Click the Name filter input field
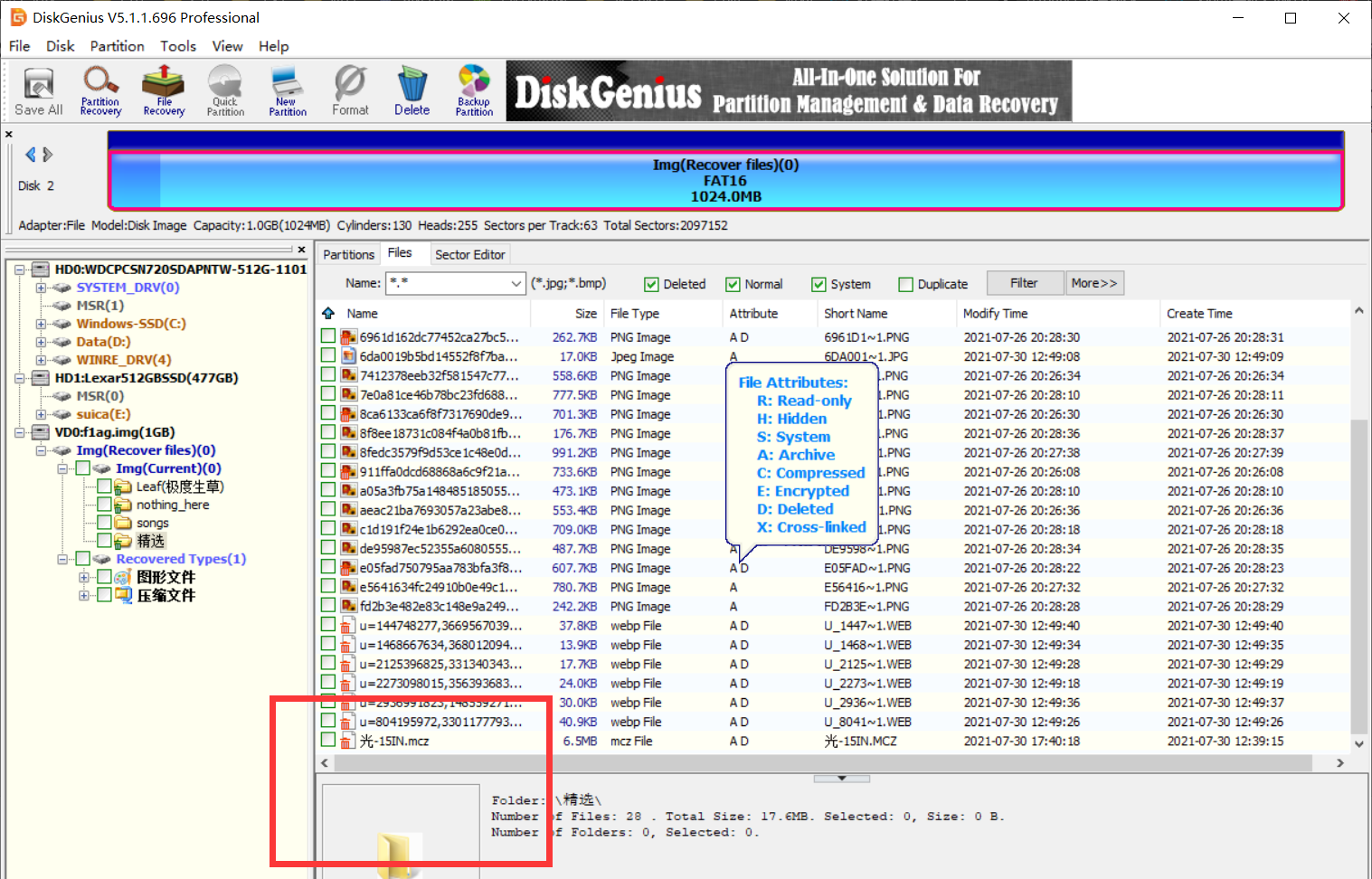This screenshot has height=879, width=1372. pyautogui.click(x=448, y=284)
